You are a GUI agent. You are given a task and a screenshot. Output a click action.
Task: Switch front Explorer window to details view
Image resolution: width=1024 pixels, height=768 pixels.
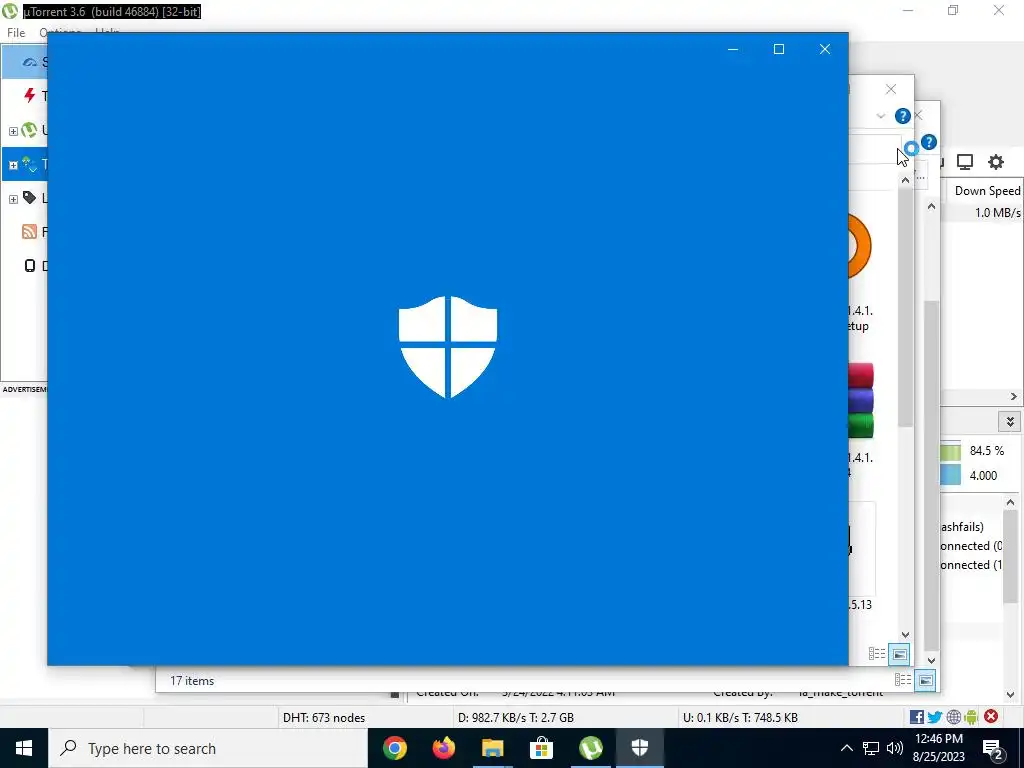tap(877, 654)
